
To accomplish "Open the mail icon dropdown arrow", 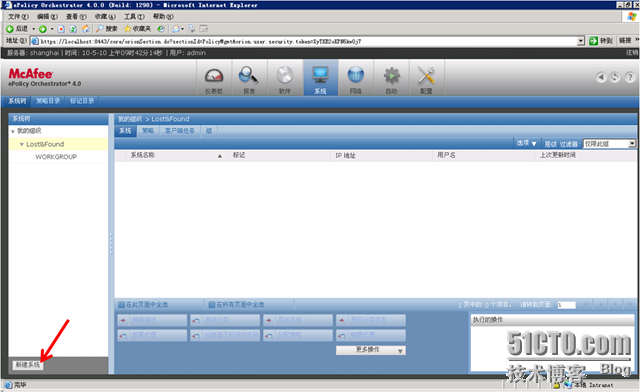I will click(182, 29).
